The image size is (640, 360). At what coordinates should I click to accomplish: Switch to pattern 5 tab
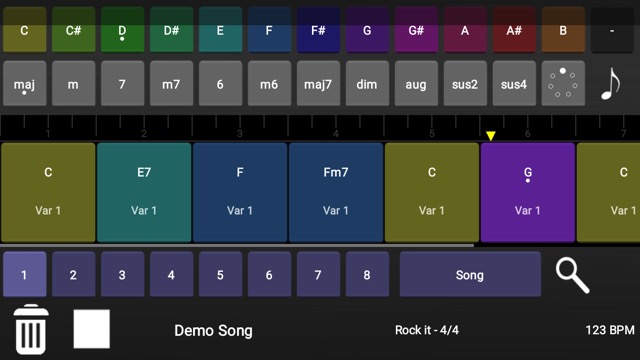220,274
